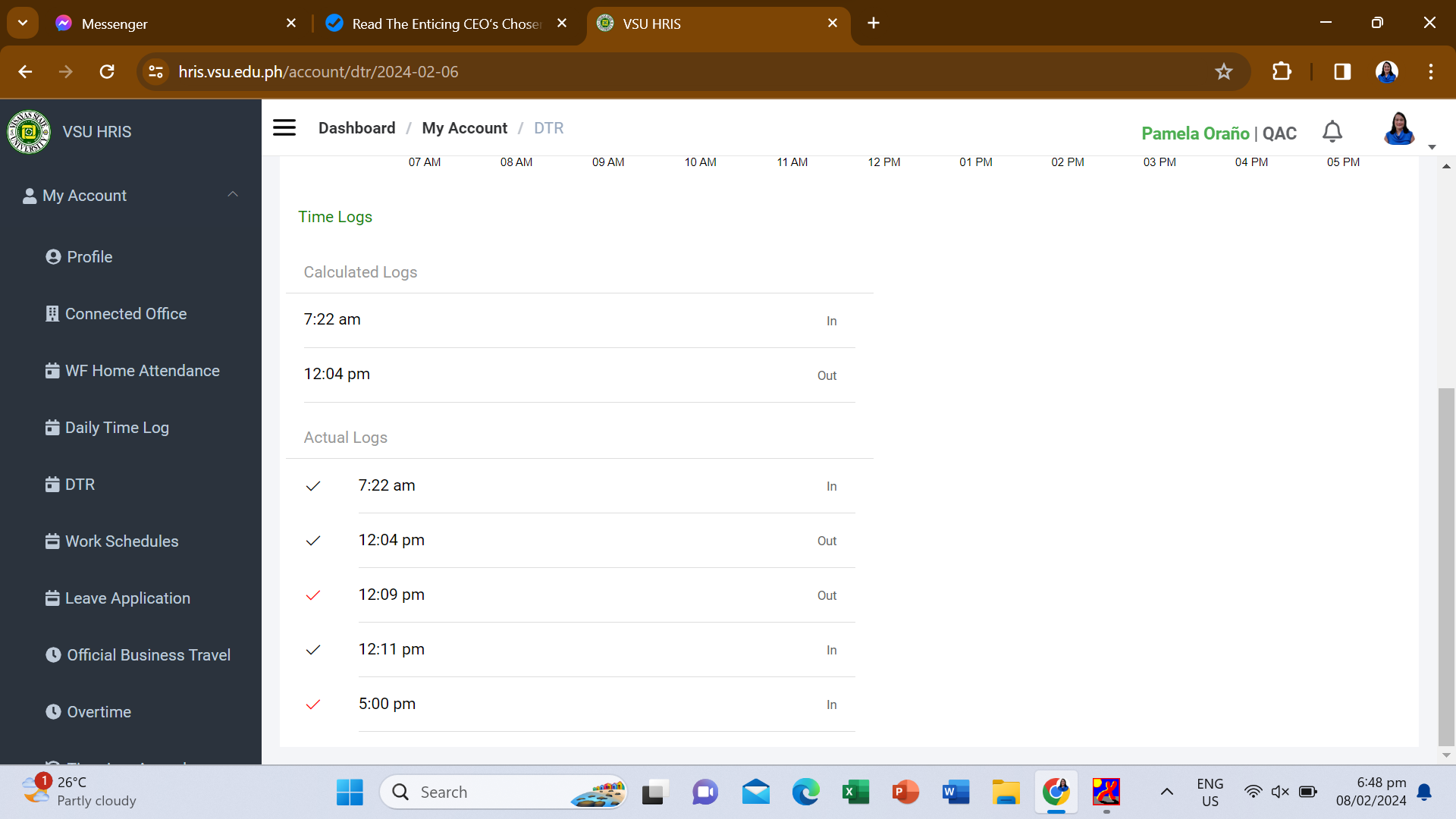The height and width of the screenshot is (819, 1456).
Task: Open Profile in the sidebar
Action: coord(89,257)
